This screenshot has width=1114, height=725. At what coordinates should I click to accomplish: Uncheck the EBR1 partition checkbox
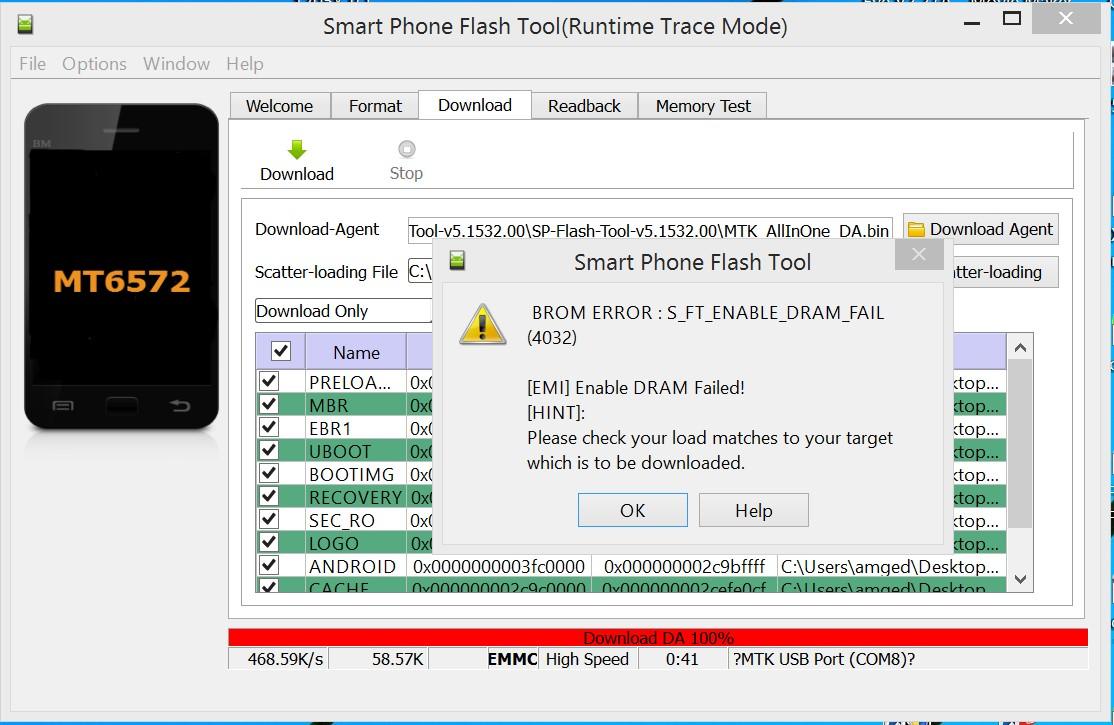[x=269, y=427]
